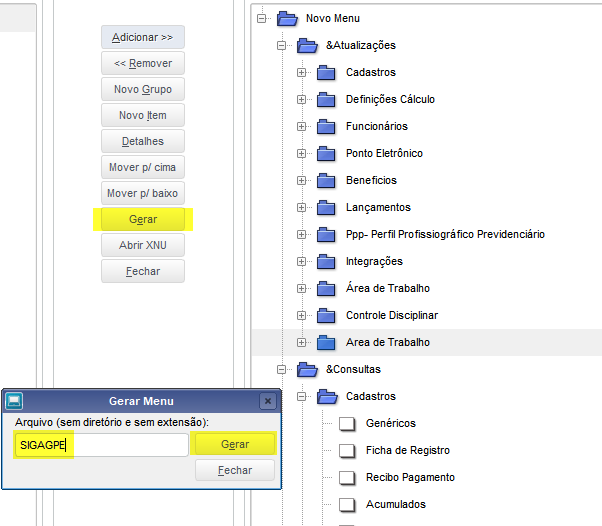Click the << Remover button

point(143,63)
